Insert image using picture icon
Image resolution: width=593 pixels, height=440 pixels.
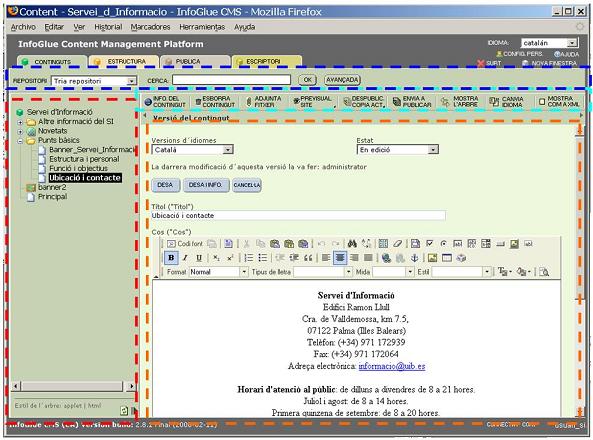(432, 258)
